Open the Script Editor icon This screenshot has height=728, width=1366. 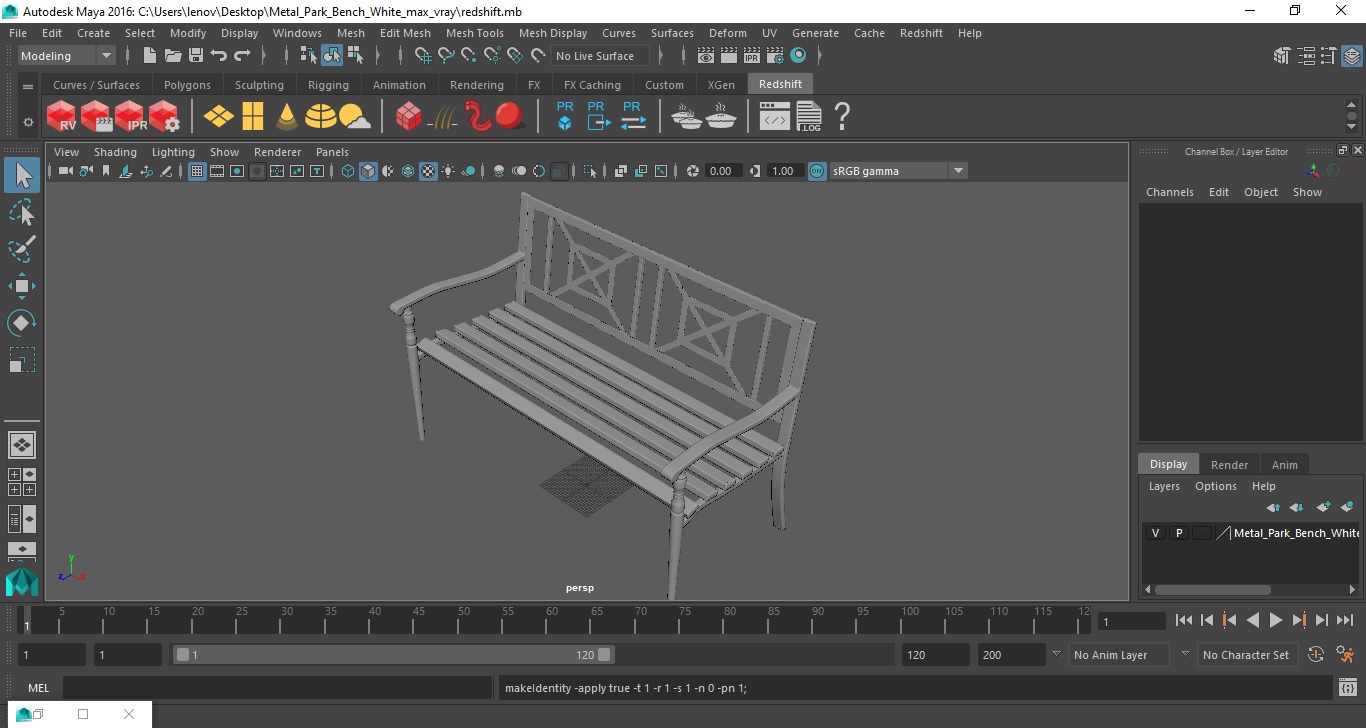[1348, 687]
